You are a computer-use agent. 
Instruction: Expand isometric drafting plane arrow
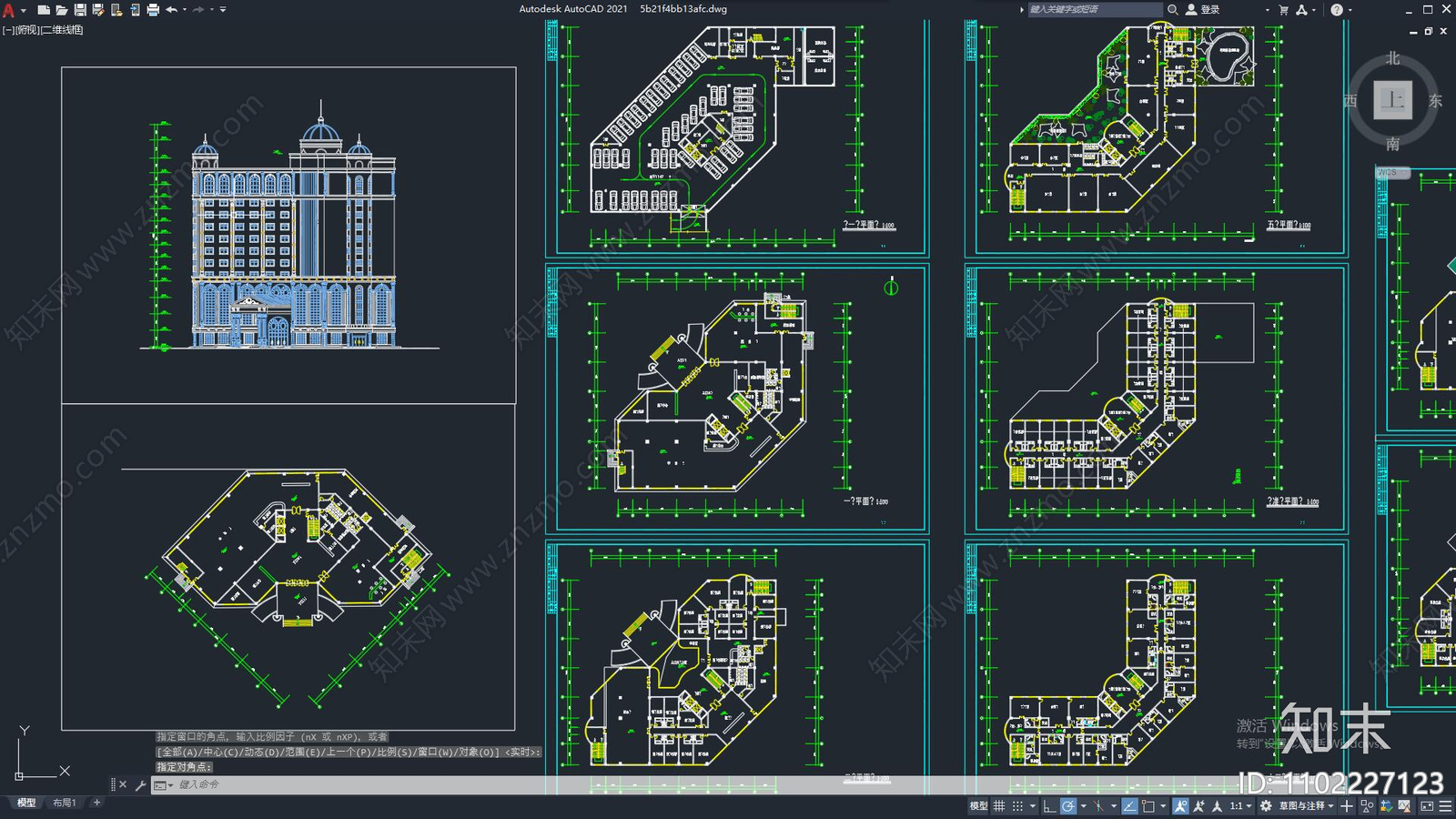1114,806
